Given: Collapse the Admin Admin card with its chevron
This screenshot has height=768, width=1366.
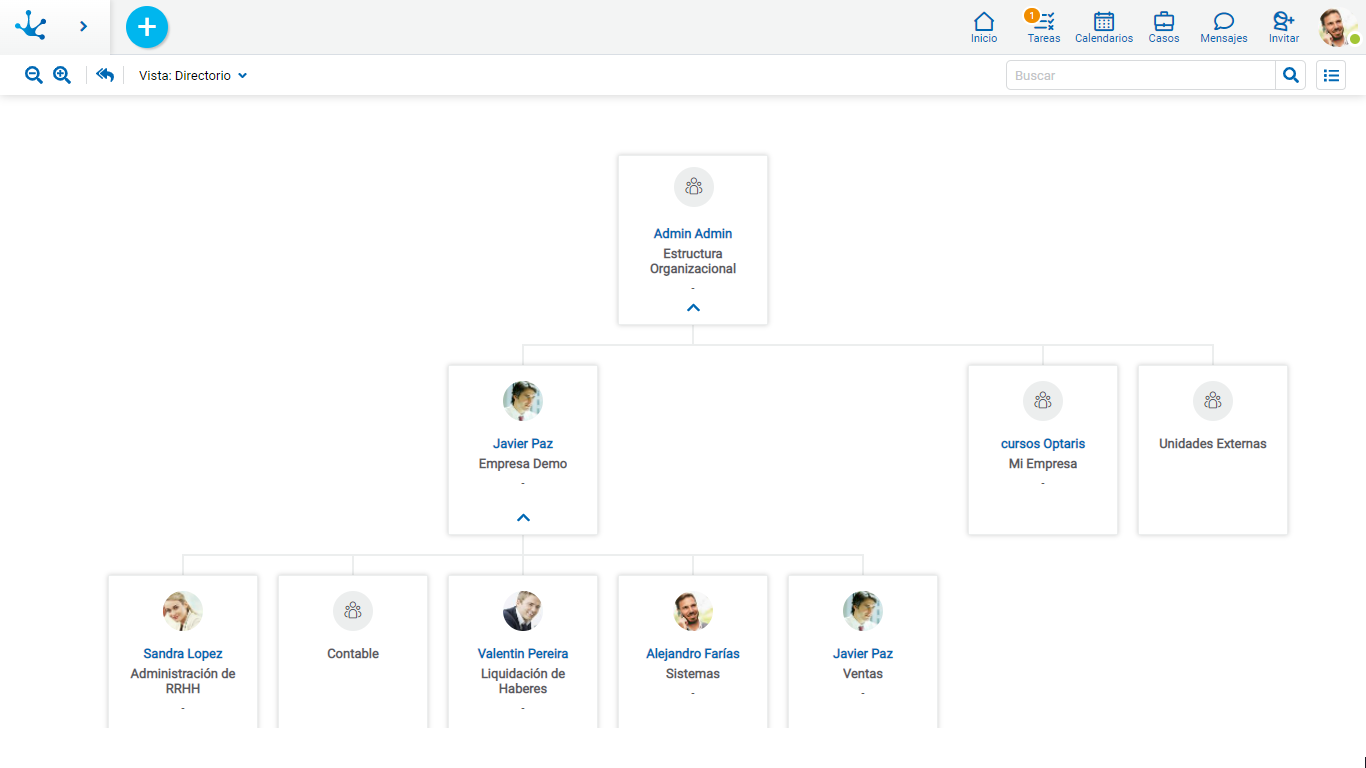Looking at the screenshot, I should click(x=693, y=307).
